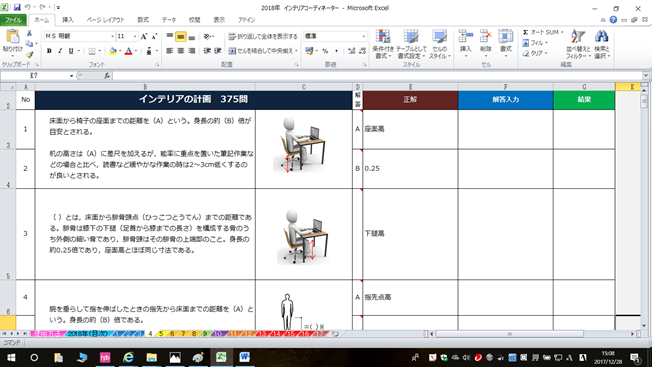Toggle wrap text for cells
This screenshot has height=368, width=653.
coord(263,37)
